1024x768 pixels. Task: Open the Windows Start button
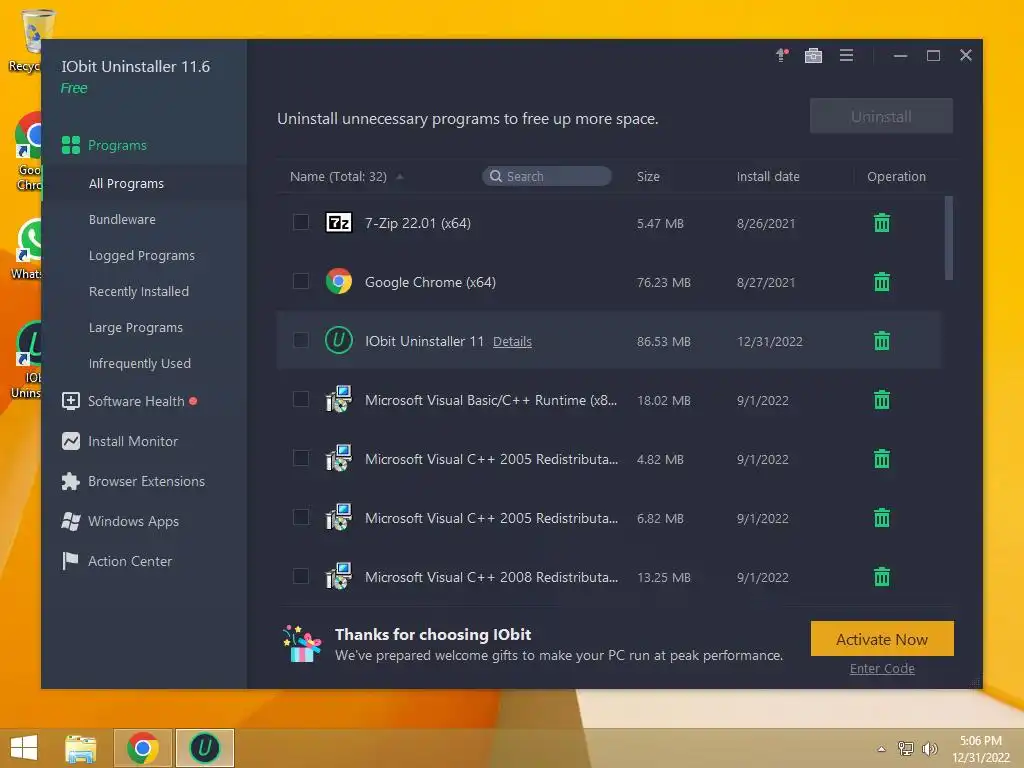click(x=24, y=748)
